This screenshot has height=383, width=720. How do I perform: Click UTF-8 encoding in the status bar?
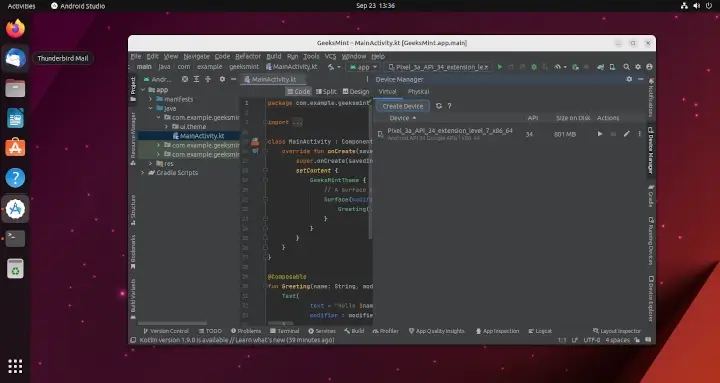[591, 340]
